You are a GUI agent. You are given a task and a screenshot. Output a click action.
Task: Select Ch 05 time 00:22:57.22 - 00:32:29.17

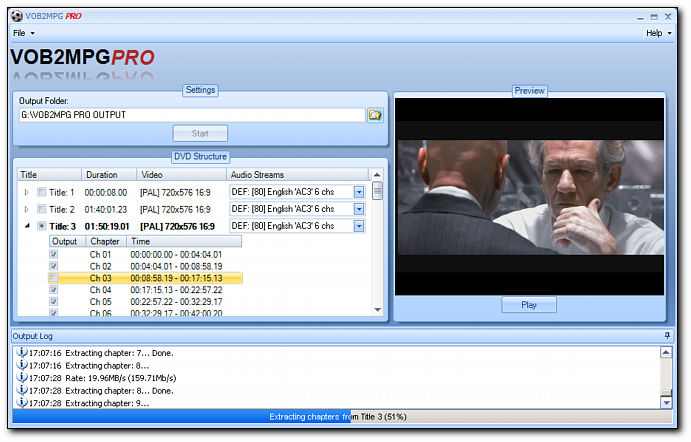tap(176, 302)
